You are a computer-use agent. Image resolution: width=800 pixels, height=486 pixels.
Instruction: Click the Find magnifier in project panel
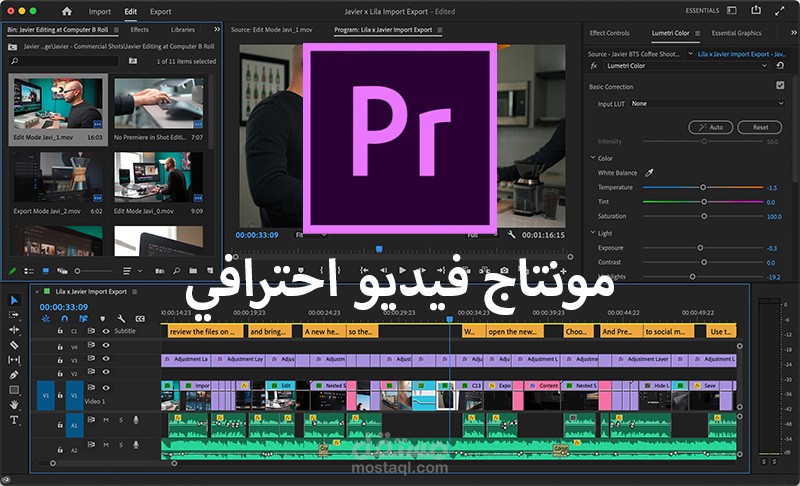click(177, 271)
